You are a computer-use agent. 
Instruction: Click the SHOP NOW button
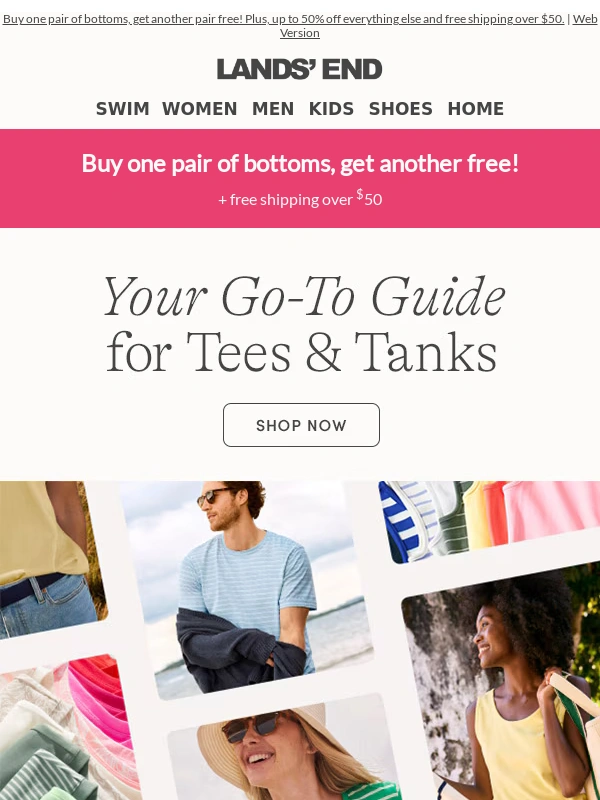[x=301, y=425]
